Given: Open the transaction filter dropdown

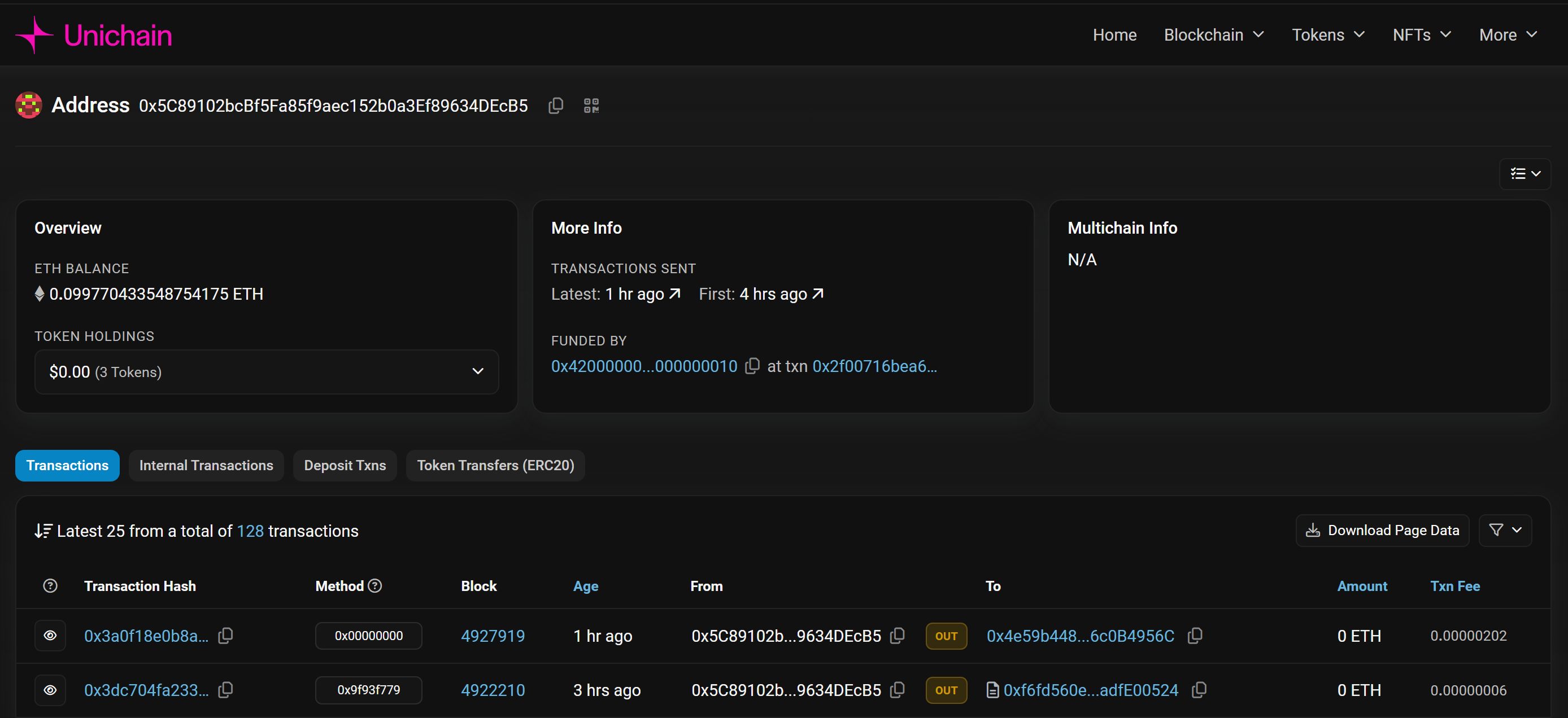Looking at the screenshot, I should point(1505,531).
